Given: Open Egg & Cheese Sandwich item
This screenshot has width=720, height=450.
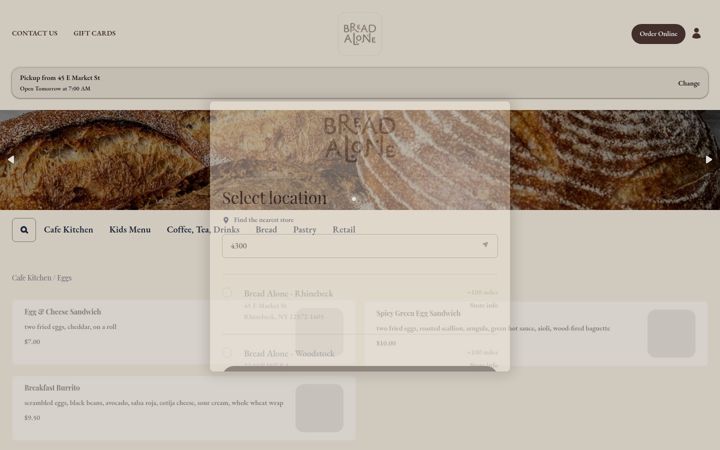Looking at the screenshot, I should (184, 332).
